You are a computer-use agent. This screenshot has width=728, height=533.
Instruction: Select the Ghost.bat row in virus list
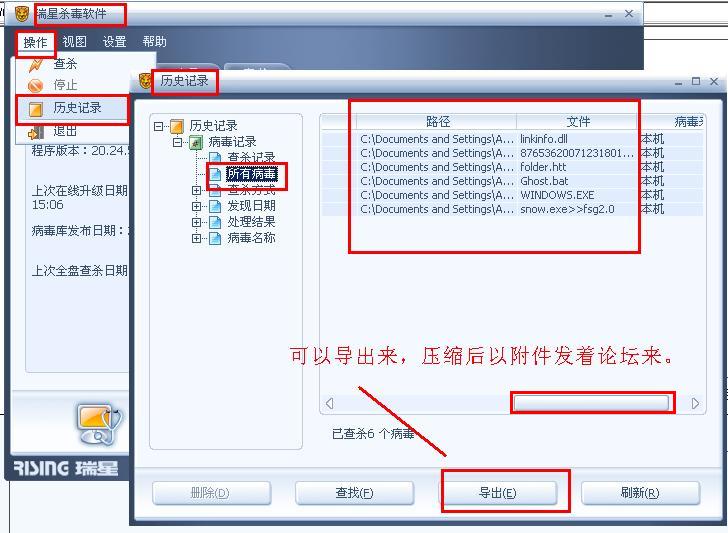pos(512,181)
